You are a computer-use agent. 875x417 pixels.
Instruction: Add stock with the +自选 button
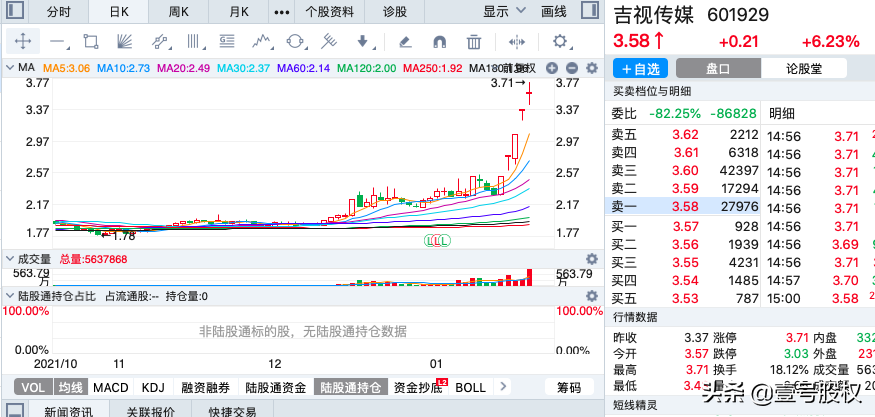[x=640, y=69]
